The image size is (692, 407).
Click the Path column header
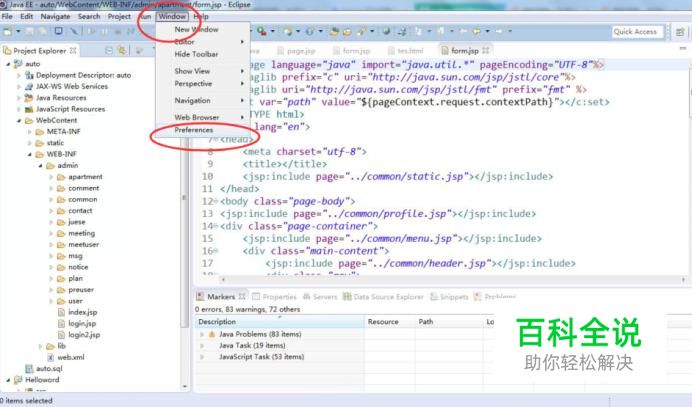pyautogui.click(x=449, y=321)
